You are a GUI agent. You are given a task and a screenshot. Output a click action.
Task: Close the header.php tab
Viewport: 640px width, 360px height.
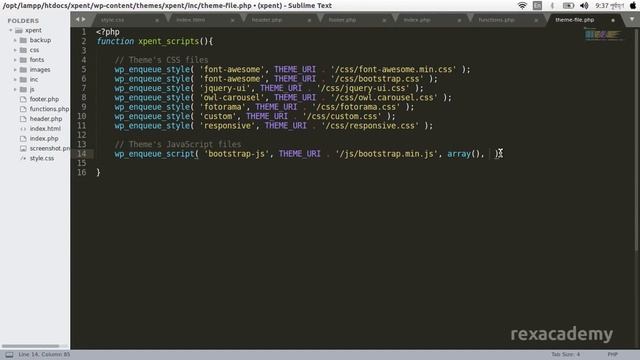[309, 20]
